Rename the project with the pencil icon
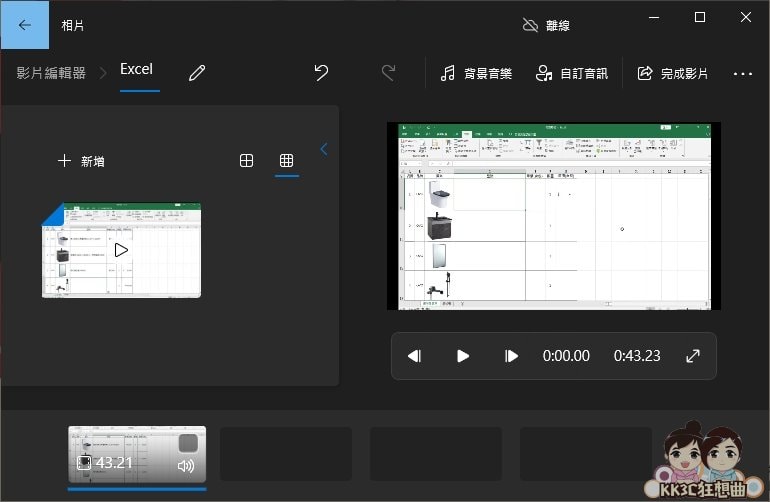The width and height of the screenshot is (770, 502). (x=197, y=73)
